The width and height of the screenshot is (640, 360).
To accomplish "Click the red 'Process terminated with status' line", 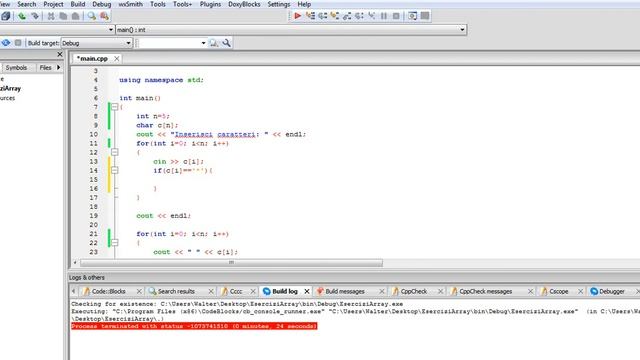I will [x=194, y=326].
